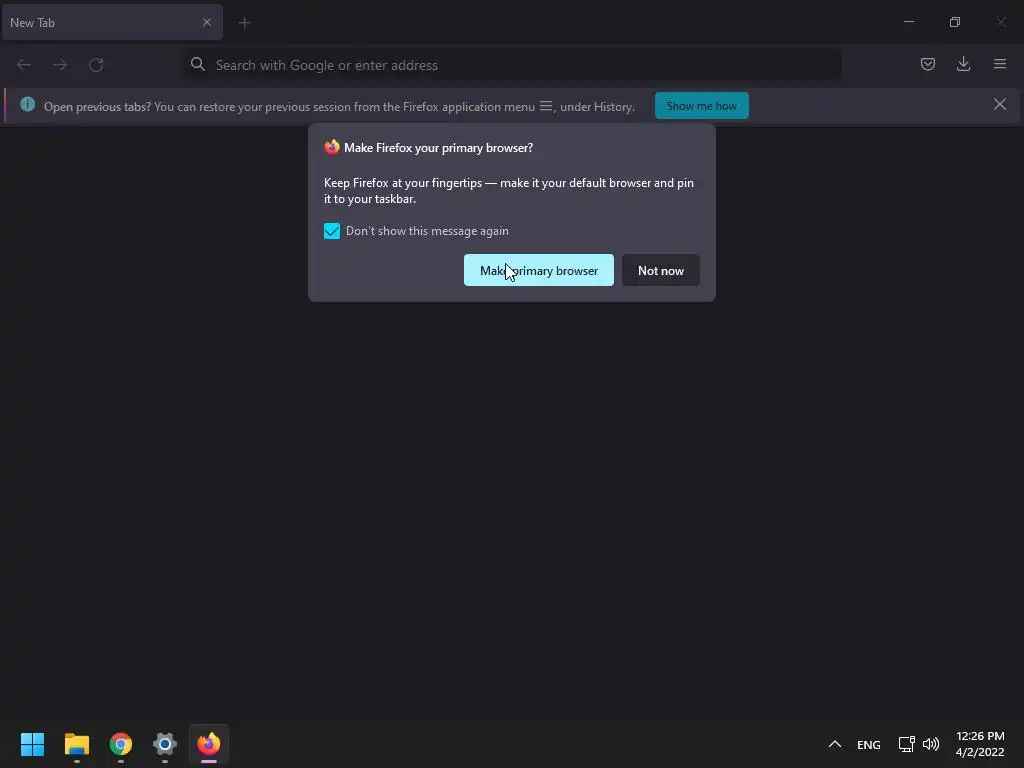Focus the Search with Google address bar
This screenshot has width=1024, height=768.
[512, 65]
